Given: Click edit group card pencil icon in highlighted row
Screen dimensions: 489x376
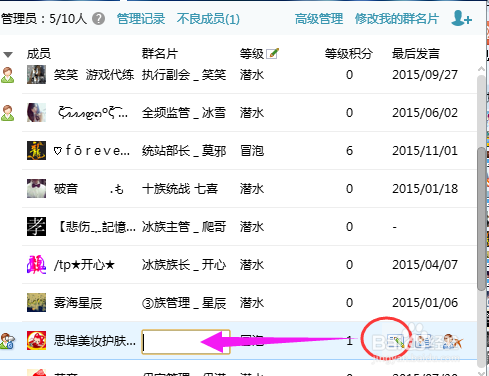Looking at the screenshot, I should [x=397, y=341].
